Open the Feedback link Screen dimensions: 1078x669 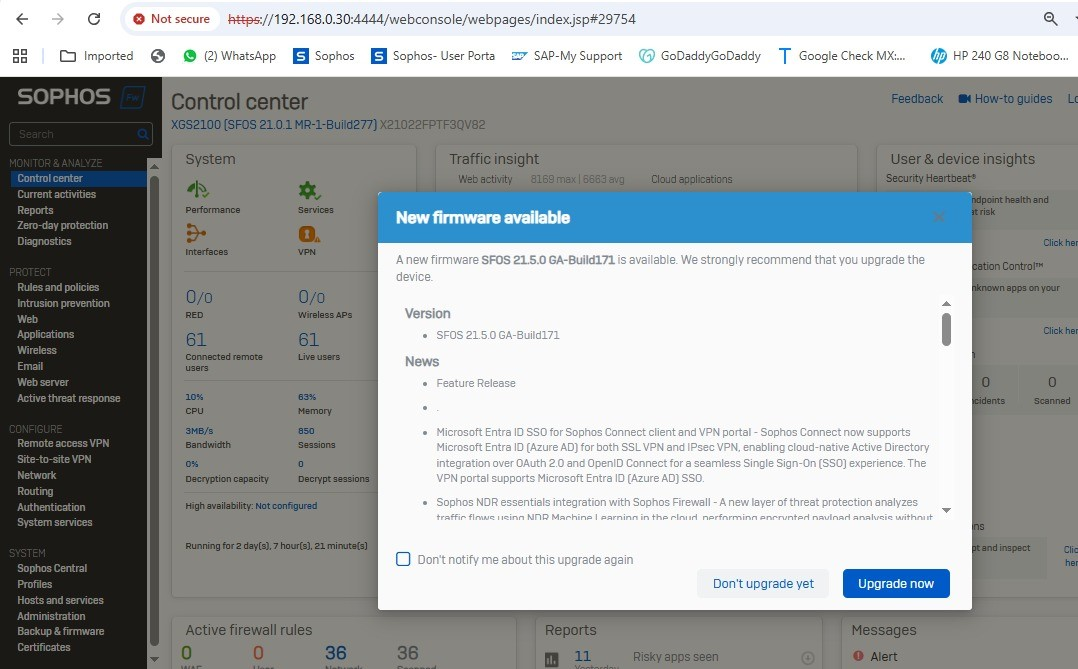917,99
